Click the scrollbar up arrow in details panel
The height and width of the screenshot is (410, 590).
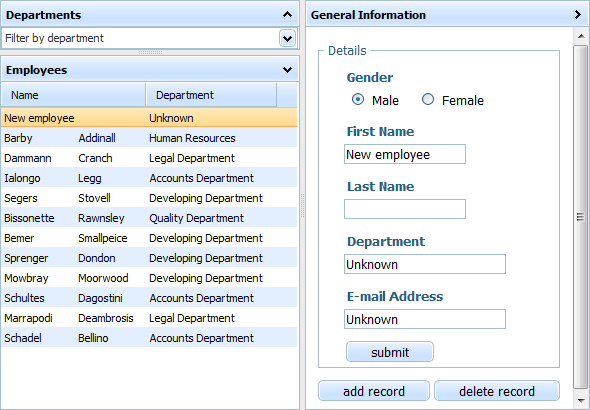581,36
